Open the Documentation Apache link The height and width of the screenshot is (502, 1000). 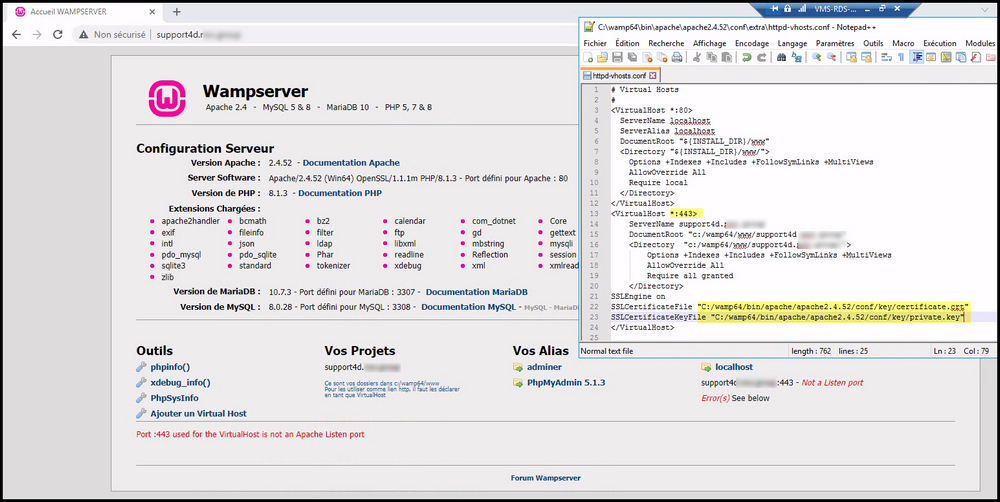[x=351, y=163]
